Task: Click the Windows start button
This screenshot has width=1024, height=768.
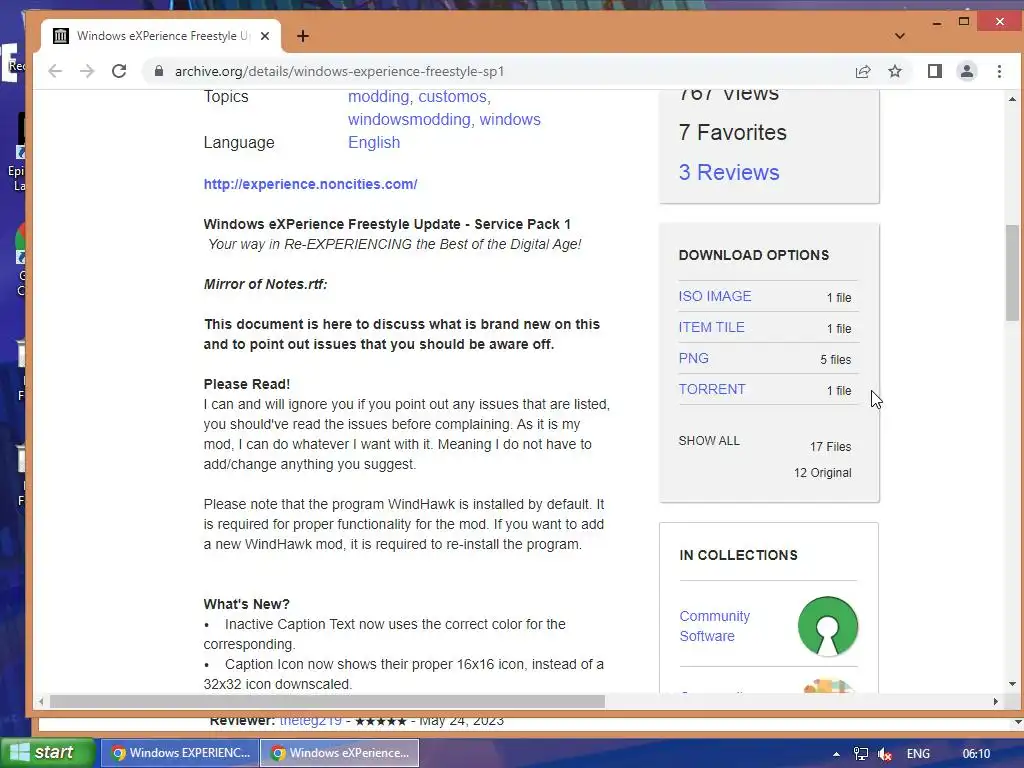Action: point(48,753)
